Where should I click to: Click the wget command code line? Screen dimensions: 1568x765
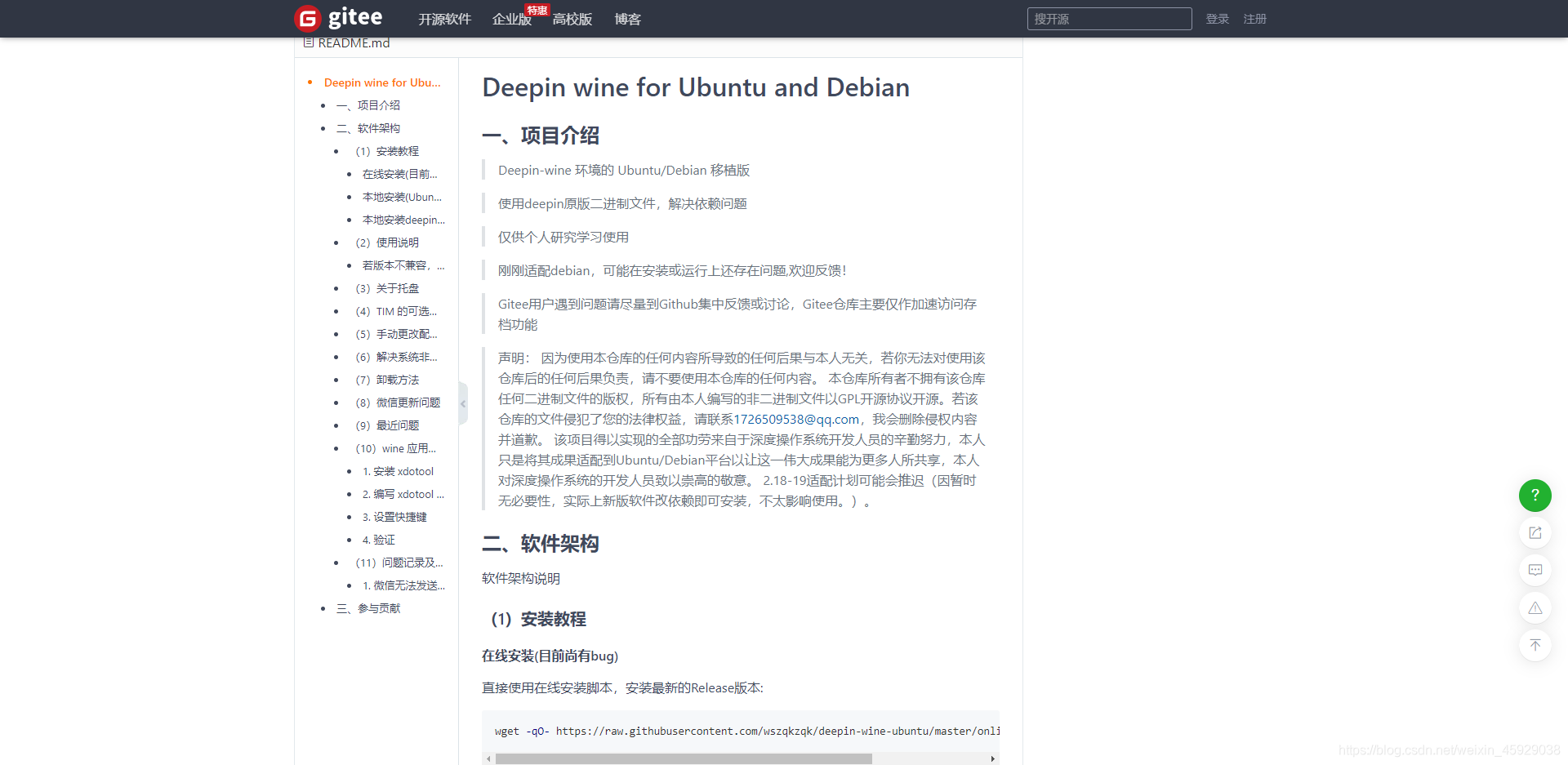[x=746, y=731]
